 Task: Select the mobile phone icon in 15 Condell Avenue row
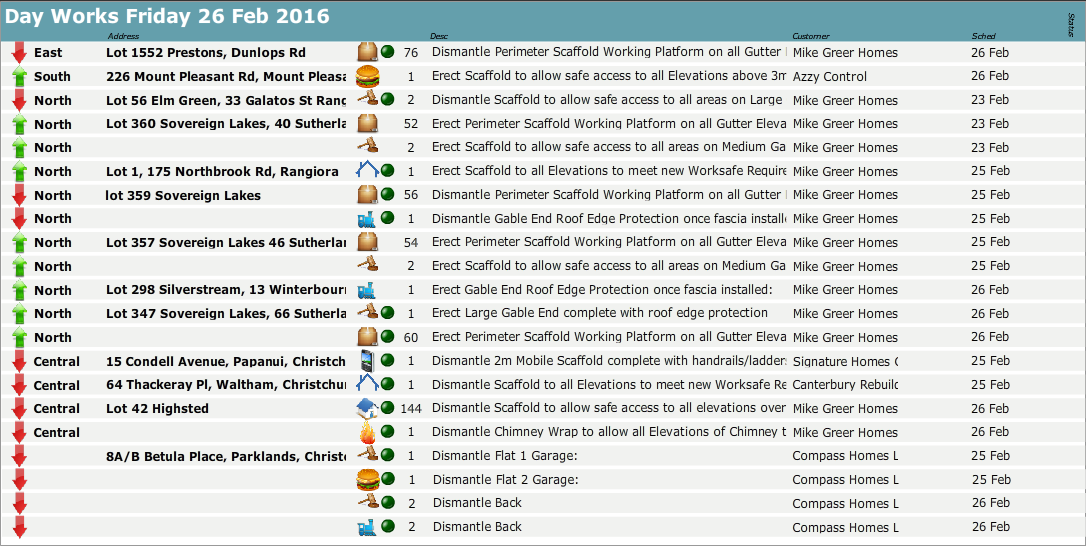[x=368, y=361]
